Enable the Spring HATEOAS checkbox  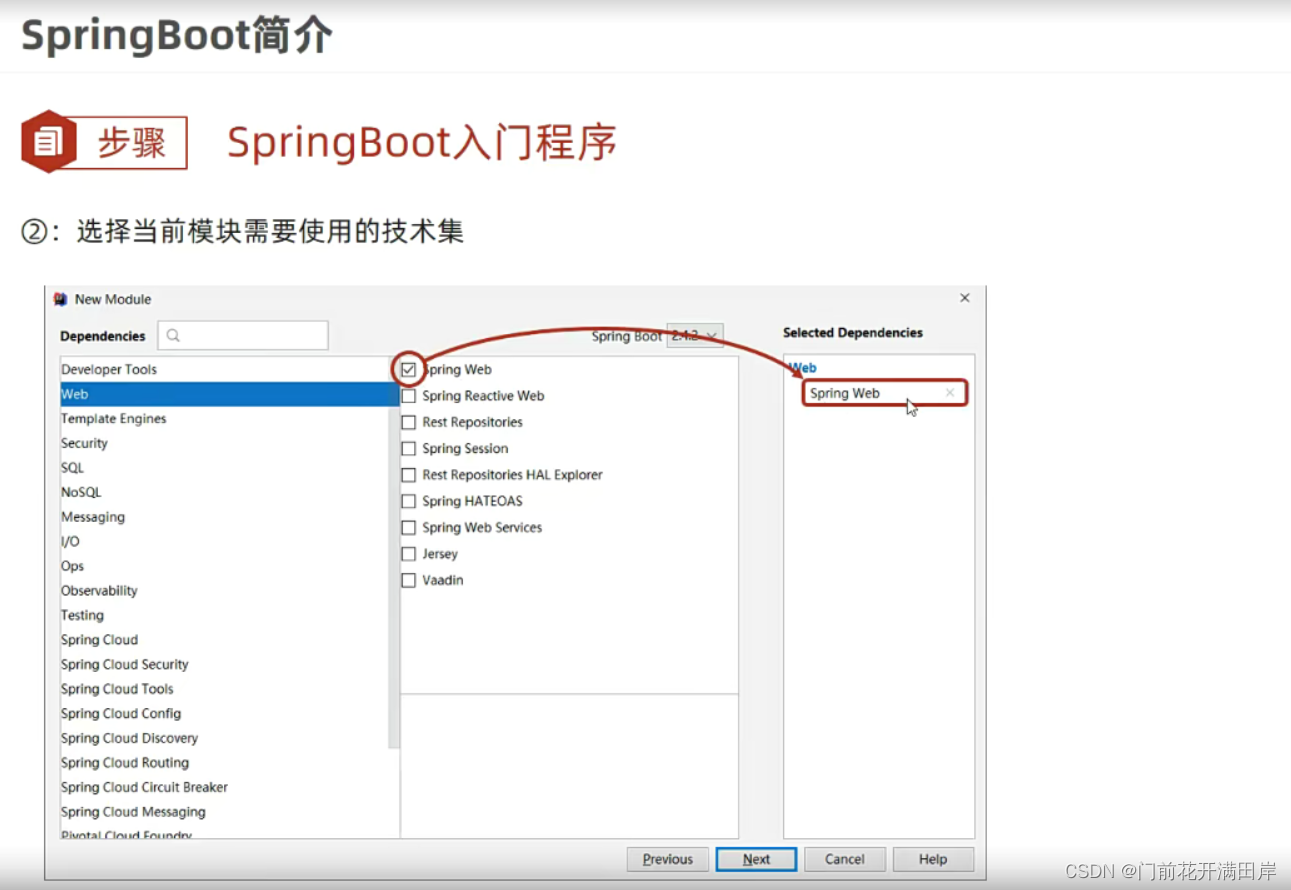click(408, 501)
